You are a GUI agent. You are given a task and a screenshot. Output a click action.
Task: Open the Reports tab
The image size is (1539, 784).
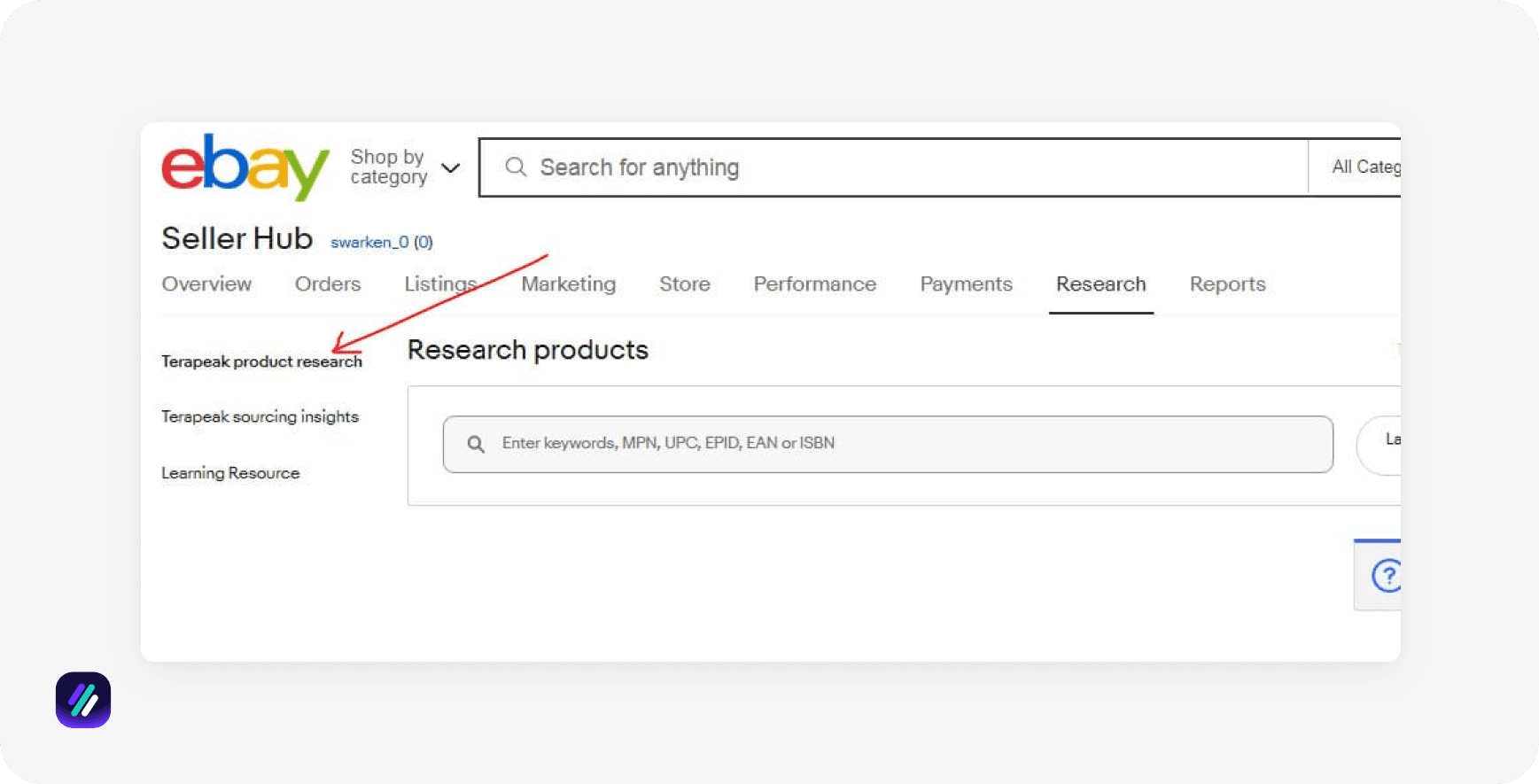[1227, 283]
